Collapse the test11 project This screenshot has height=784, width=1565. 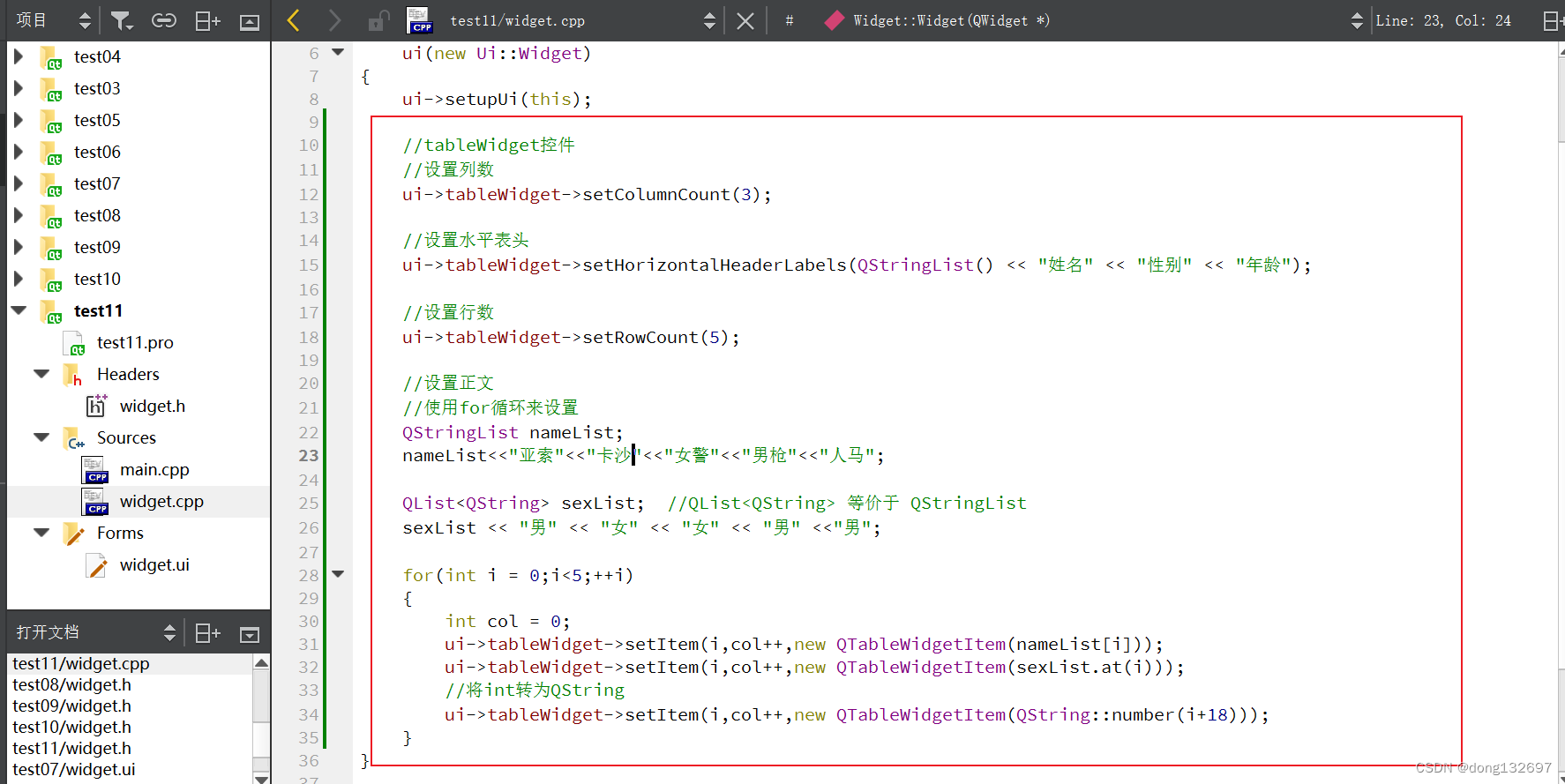tap(19, 310)
